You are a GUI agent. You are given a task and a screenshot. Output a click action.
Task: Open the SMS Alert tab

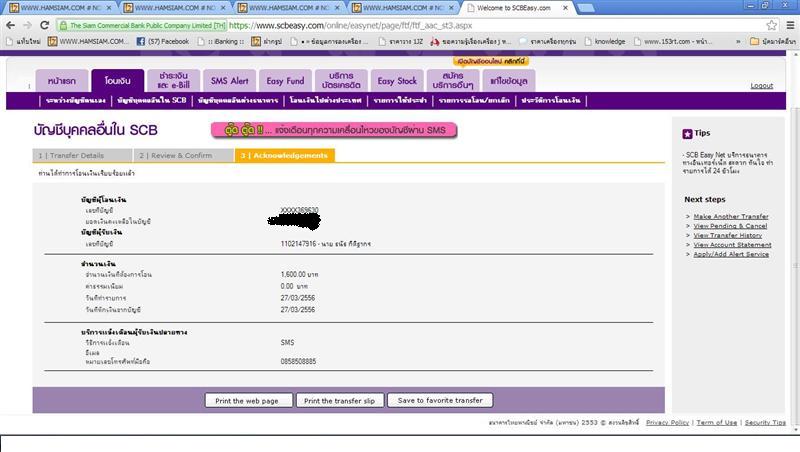(229, 81)
